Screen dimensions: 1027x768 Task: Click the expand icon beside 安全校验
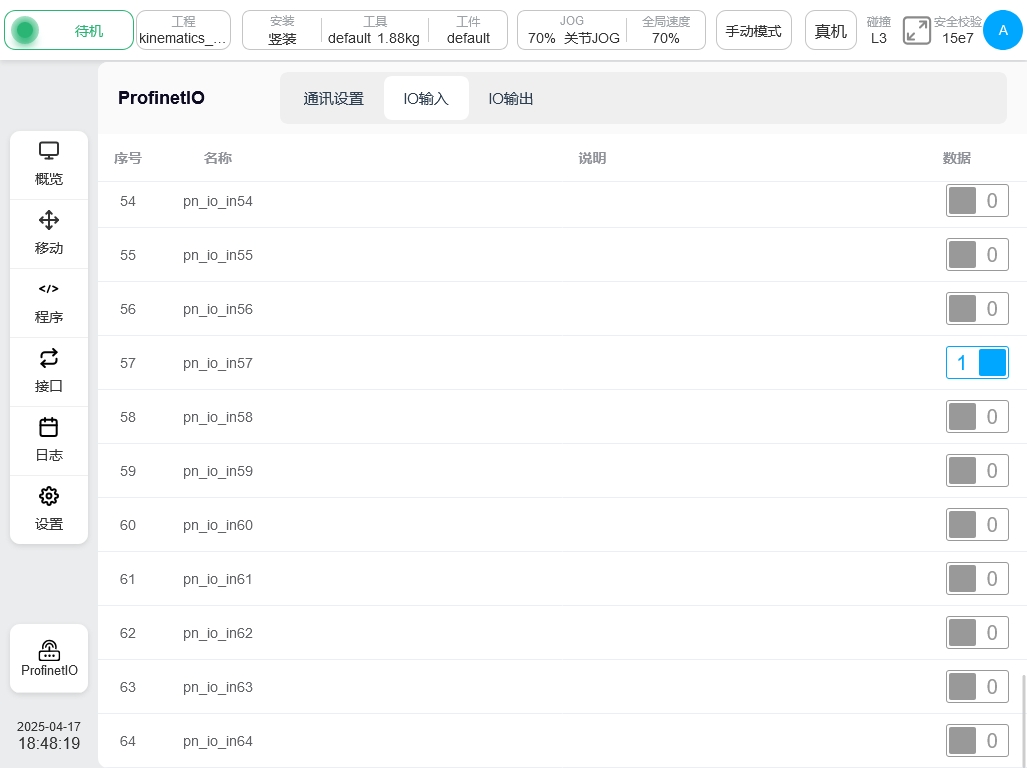[916, 30]
